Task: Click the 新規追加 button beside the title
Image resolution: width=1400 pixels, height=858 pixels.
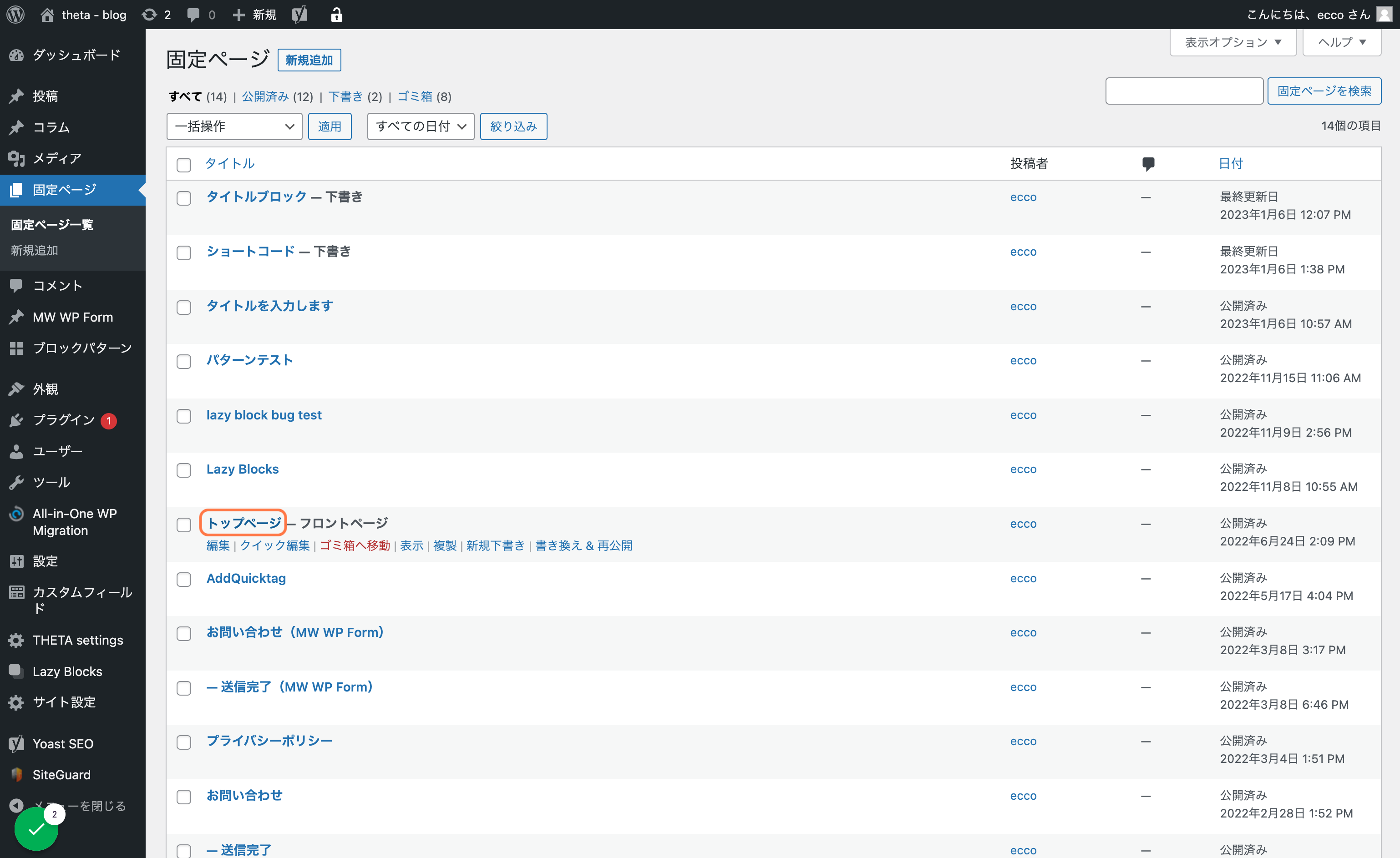Action: pos(309,60)
